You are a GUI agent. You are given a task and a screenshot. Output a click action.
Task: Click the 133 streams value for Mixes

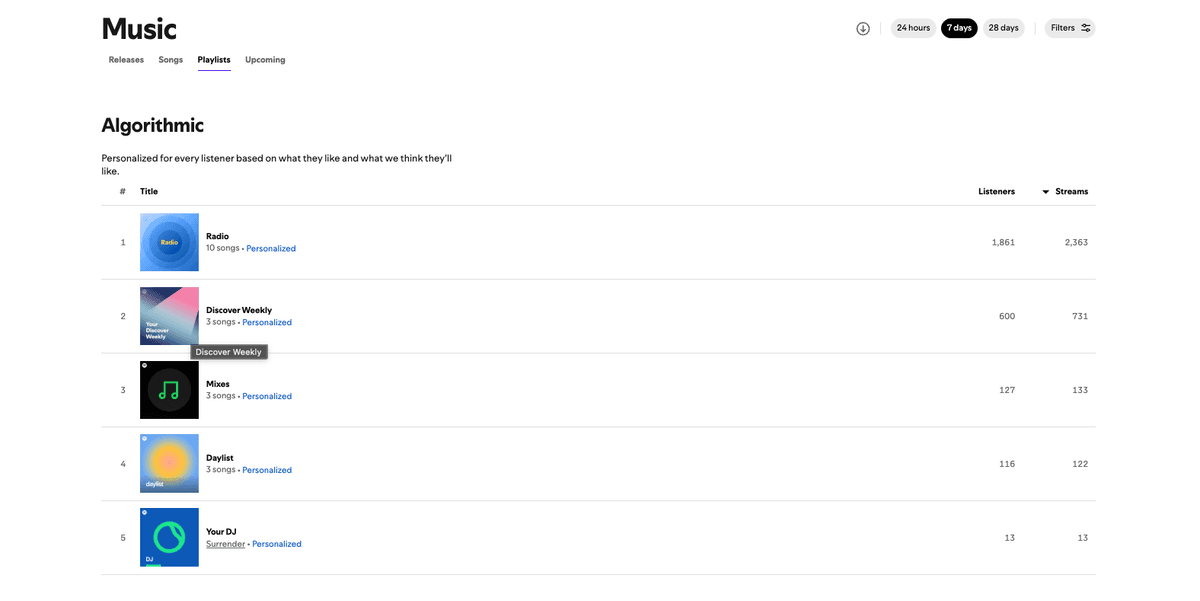[1080, 390]
